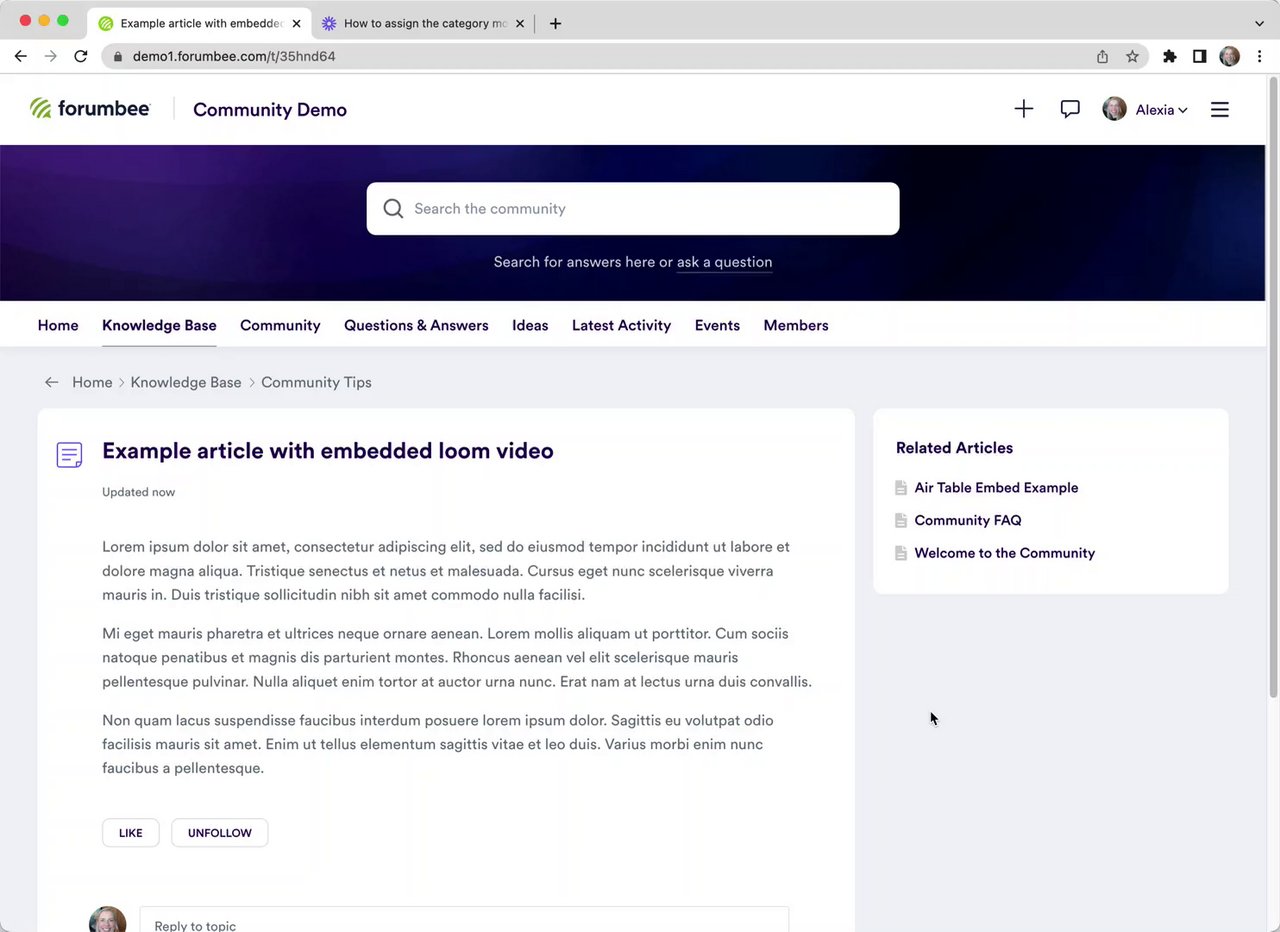Open the chat messages icon
This screenshot has width=1280, height=932.
point(1070,109)
